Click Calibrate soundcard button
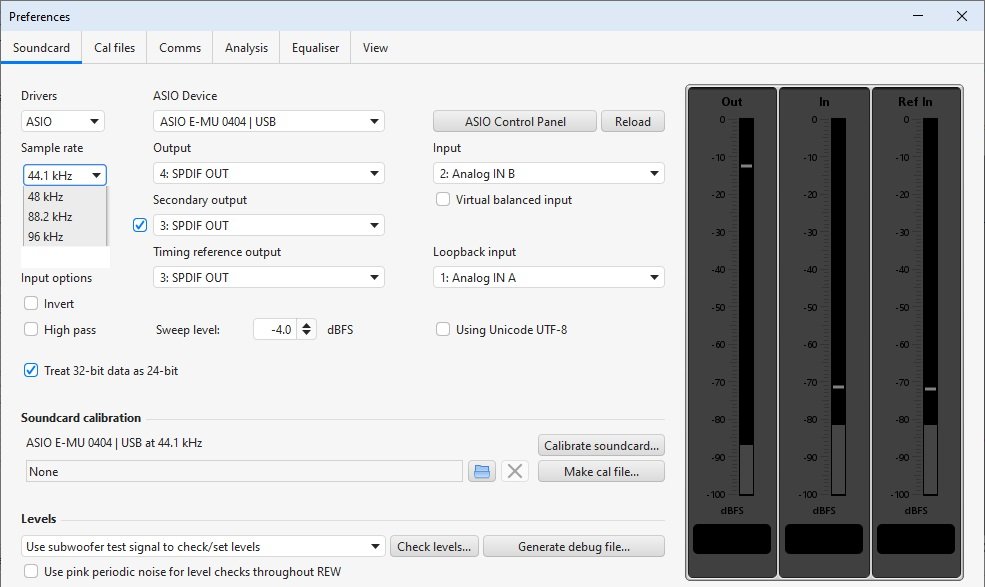Screen dimensions: 985x587 click(x=601, y=445)
